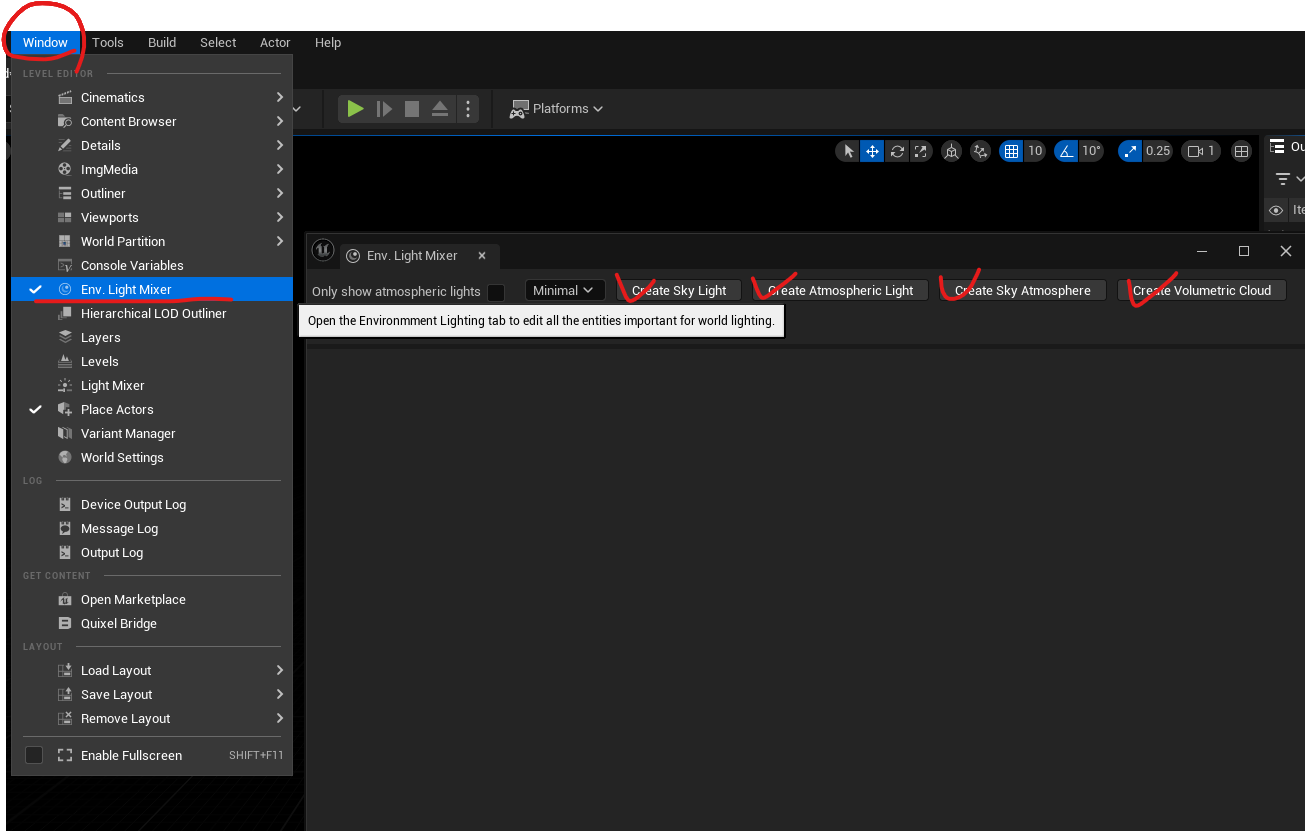Open the Tools menu
1305x831 pixels.
coord(108,42)
